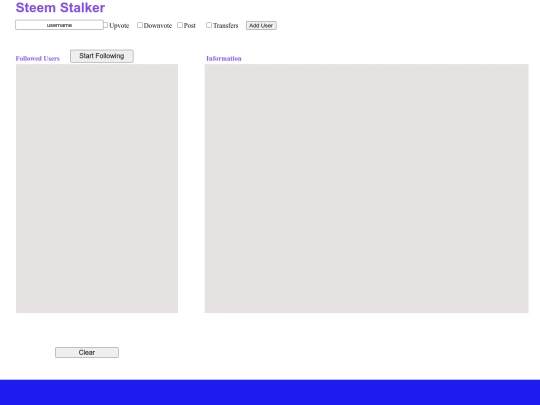Click the Start Following button

pyautogui.click(x=102, y=56)
